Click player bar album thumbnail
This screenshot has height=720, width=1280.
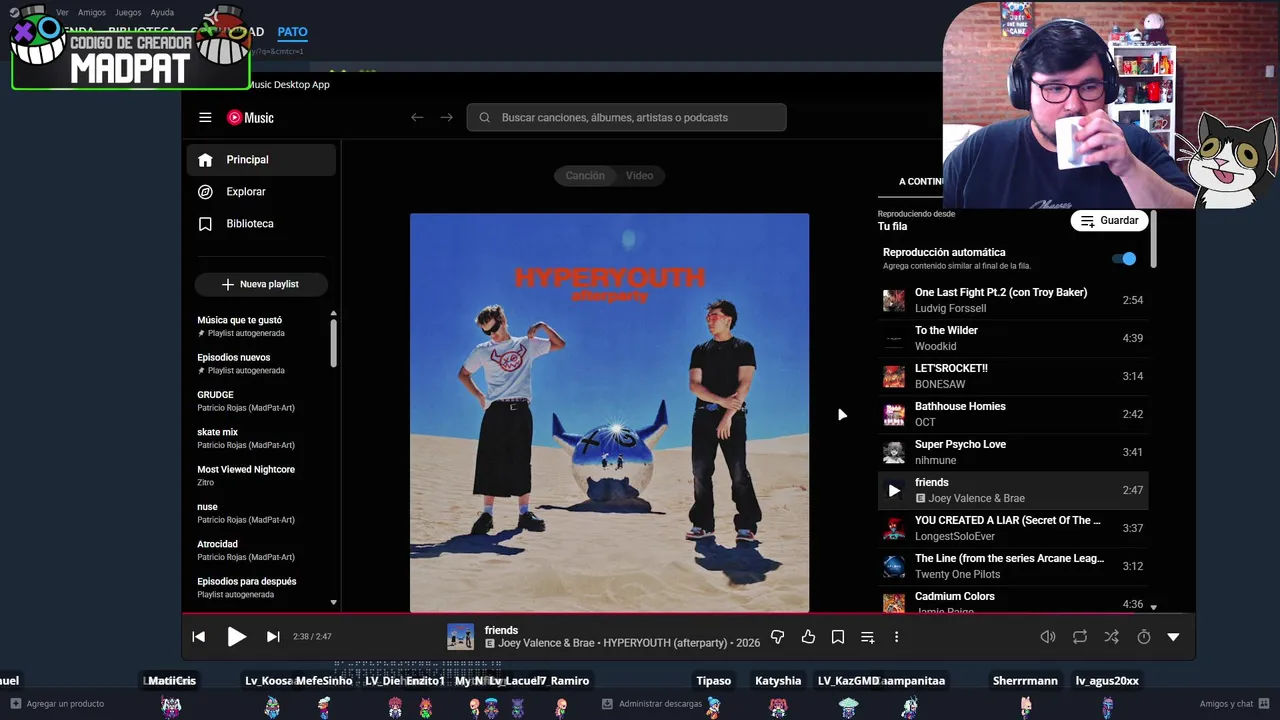460,637
